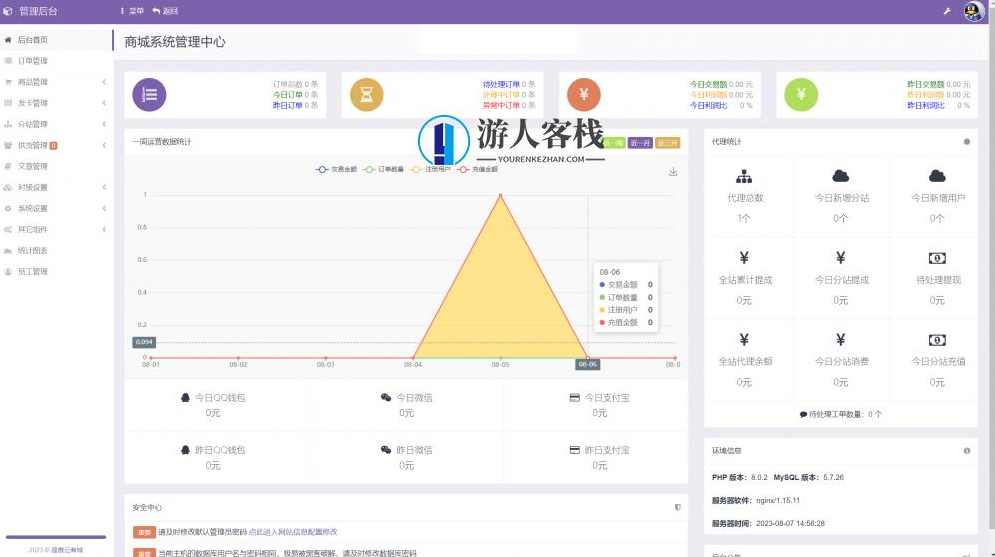Screen dimensions: 995x557
Task: Expand the 其它组件 sidebar chevron
Action: click(x=104, y=230)
